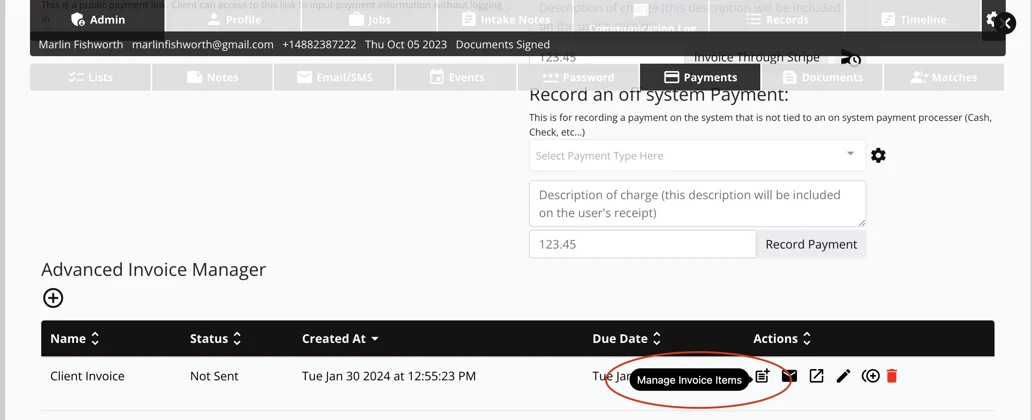Open the Documents sub-tab
The width and height of the screenshot is (1032, 420).
pyautogui.click(x=822, y=77)
